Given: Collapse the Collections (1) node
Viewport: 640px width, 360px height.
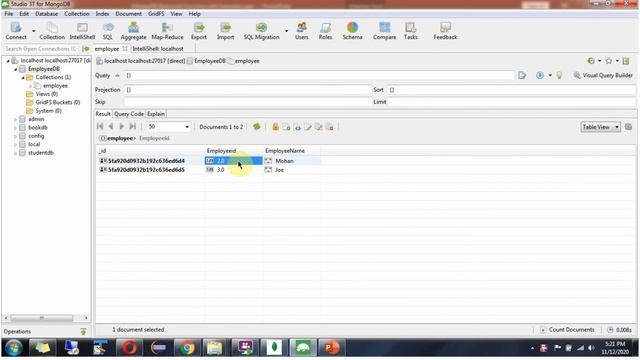Looking at the screenshot, I should 23,78.
